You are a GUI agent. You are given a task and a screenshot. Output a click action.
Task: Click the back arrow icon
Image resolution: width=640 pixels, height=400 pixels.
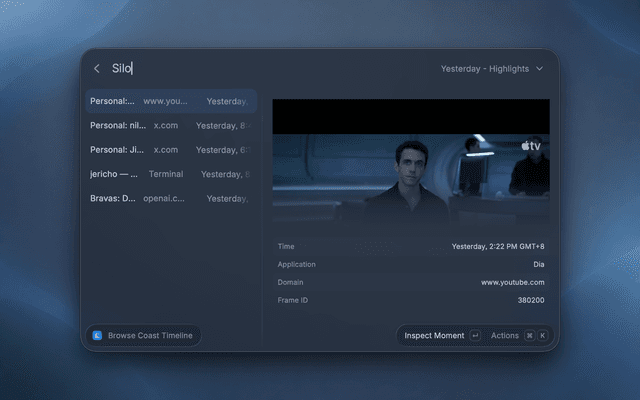(x=97, y=69)
